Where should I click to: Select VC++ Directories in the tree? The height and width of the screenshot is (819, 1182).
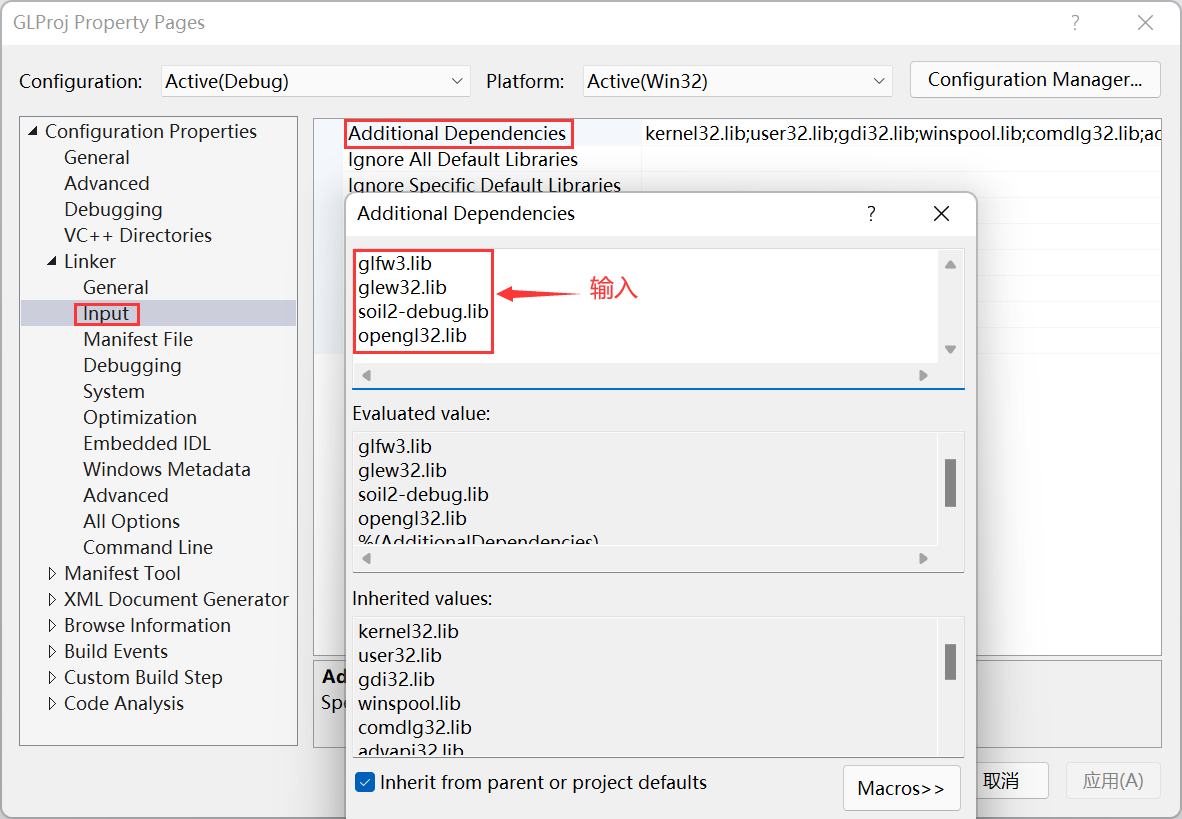(137, 235)
